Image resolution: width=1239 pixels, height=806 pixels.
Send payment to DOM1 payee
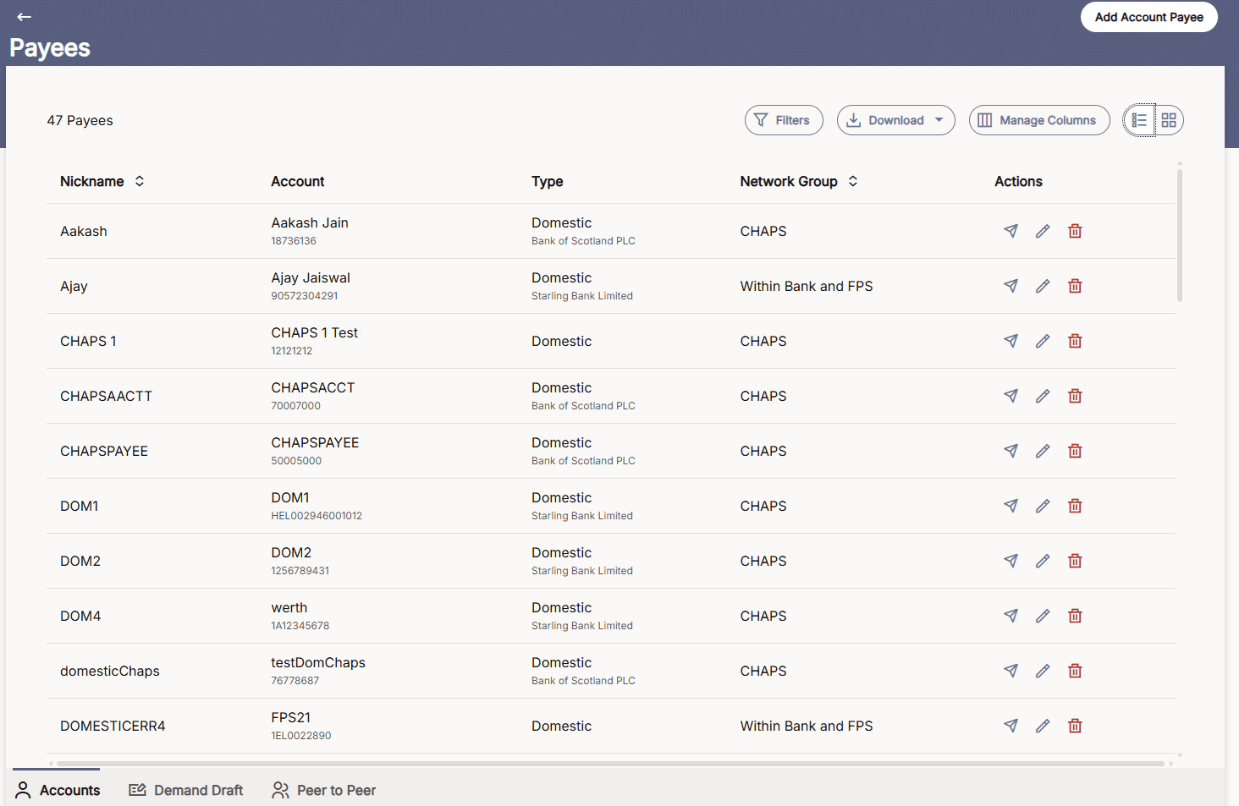pyautogui.click(x=1011, y=506)
